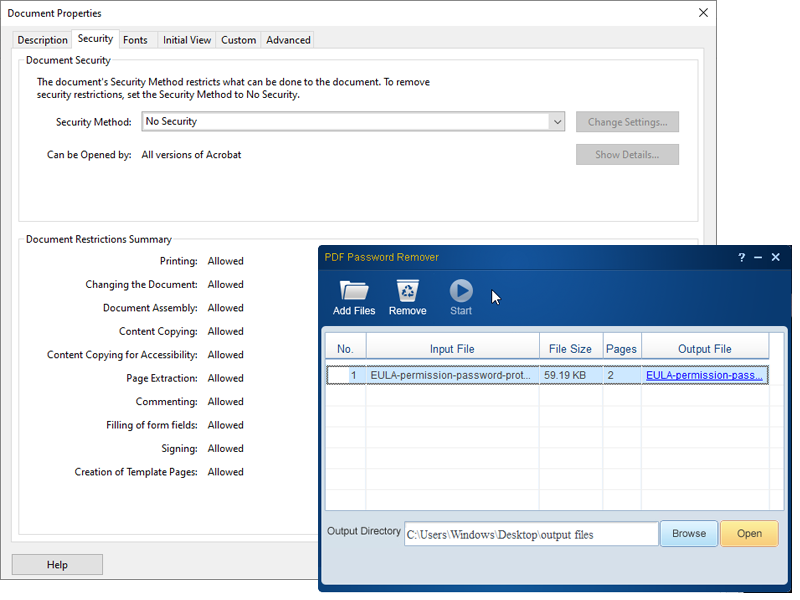Click the File Size column header
This screenshot has width=800, height=600.
coord(570,349)
